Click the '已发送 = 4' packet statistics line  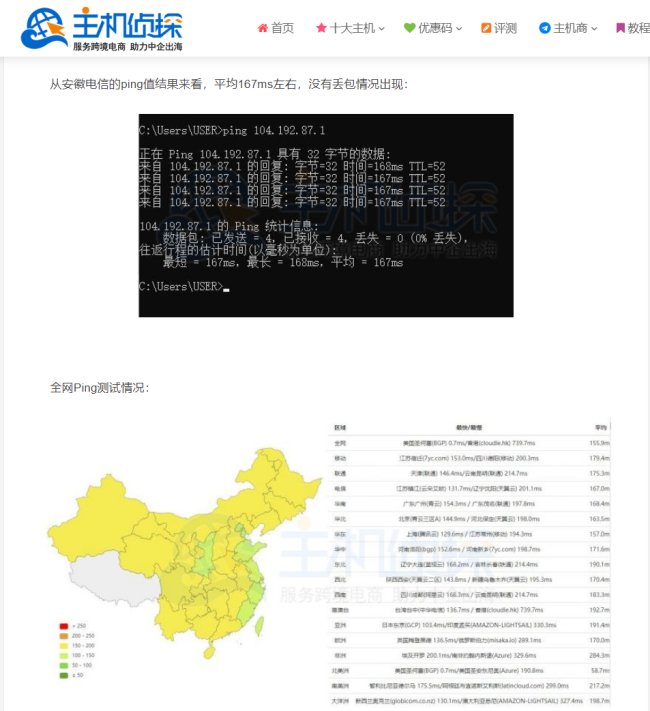pyautogui.click(x=316, y=238)
